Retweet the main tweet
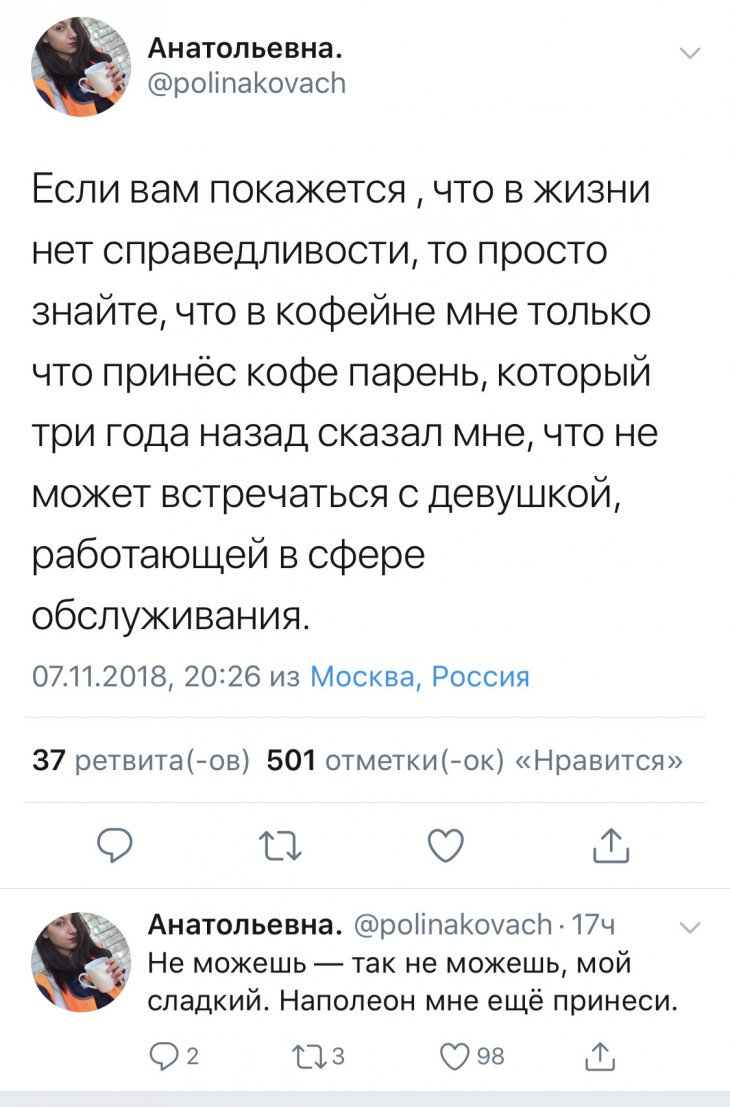The width and height of the screenshot is (730, 1107). tap(281, 845)
